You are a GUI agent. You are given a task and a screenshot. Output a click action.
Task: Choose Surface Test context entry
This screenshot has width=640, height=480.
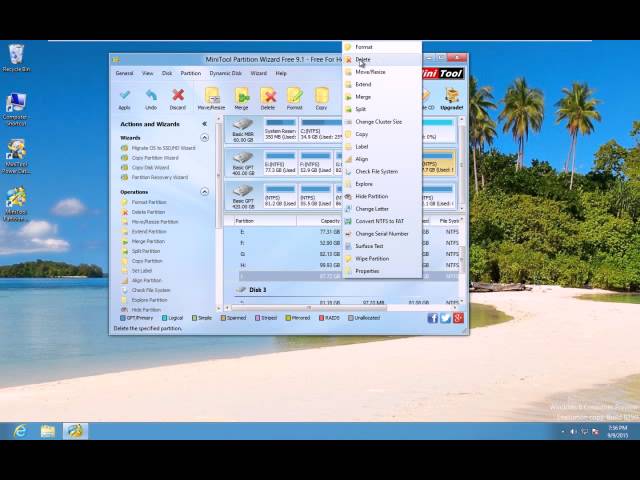(382, 246)
